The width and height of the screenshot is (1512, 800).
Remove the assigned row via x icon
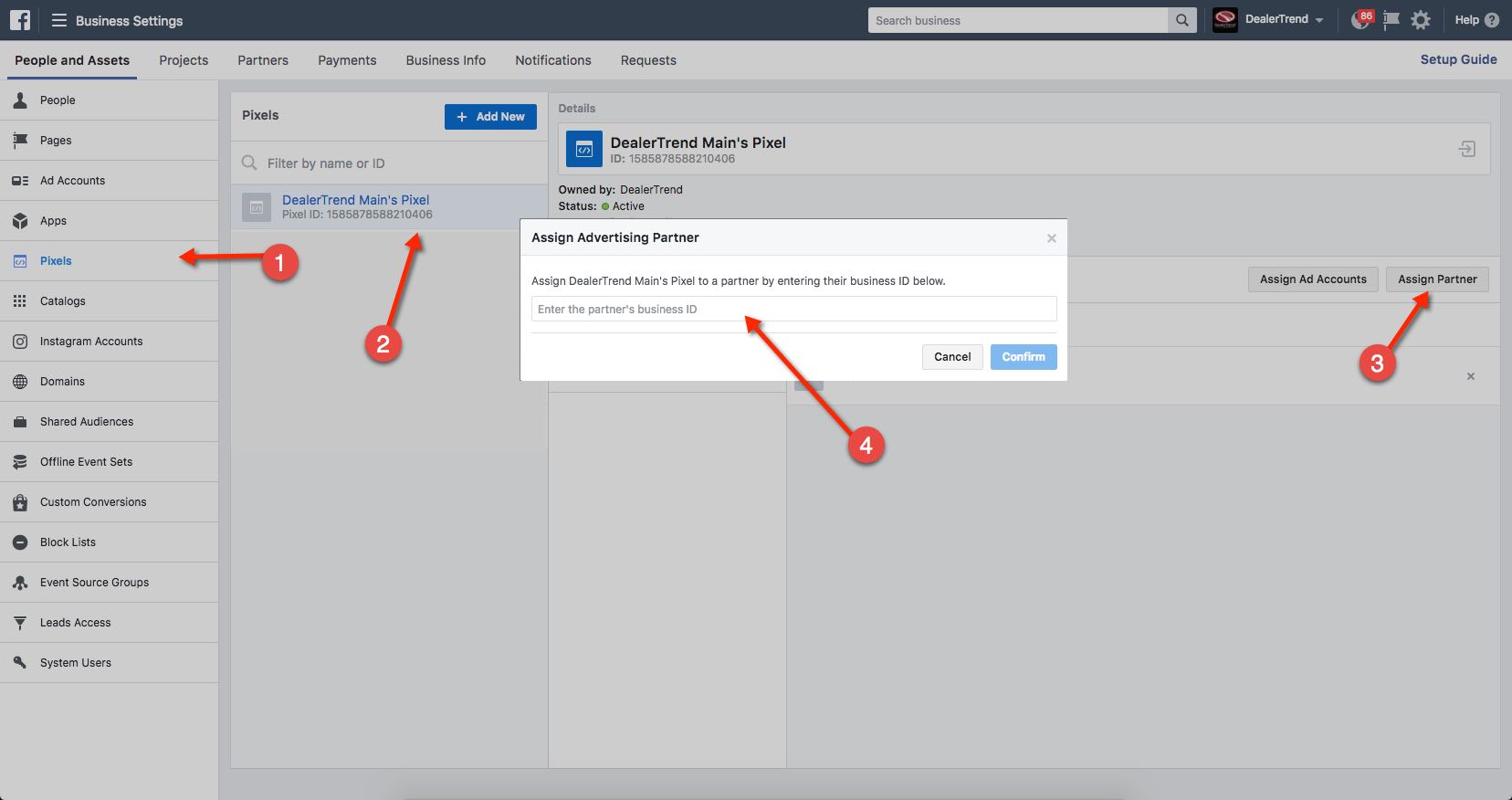coord(1471,376)
